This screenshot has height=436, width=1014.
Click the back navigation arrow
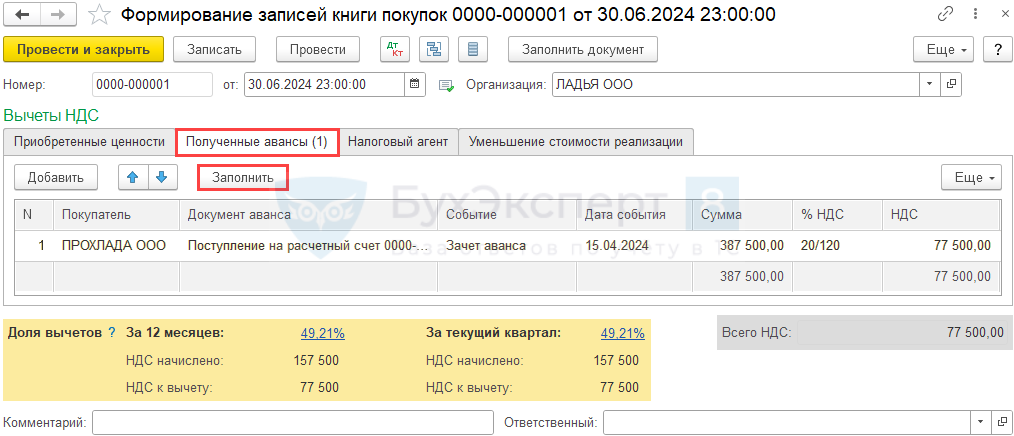[x=22, y=15]
